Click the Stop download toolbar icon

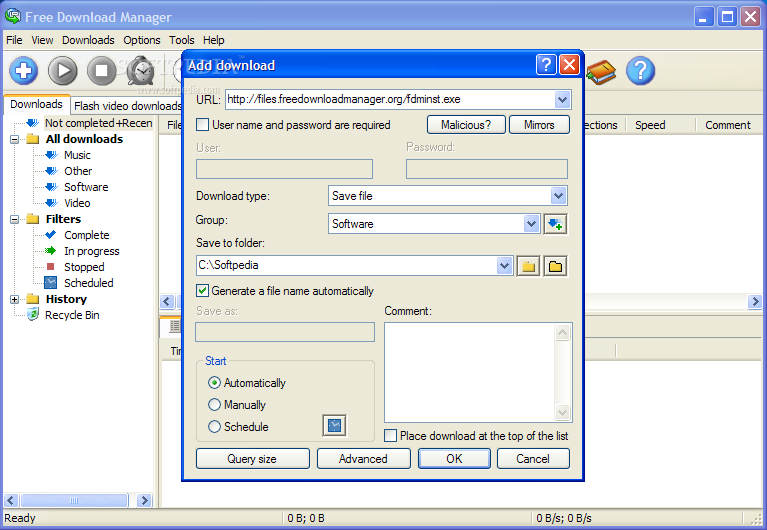click(x=101, y=70)
